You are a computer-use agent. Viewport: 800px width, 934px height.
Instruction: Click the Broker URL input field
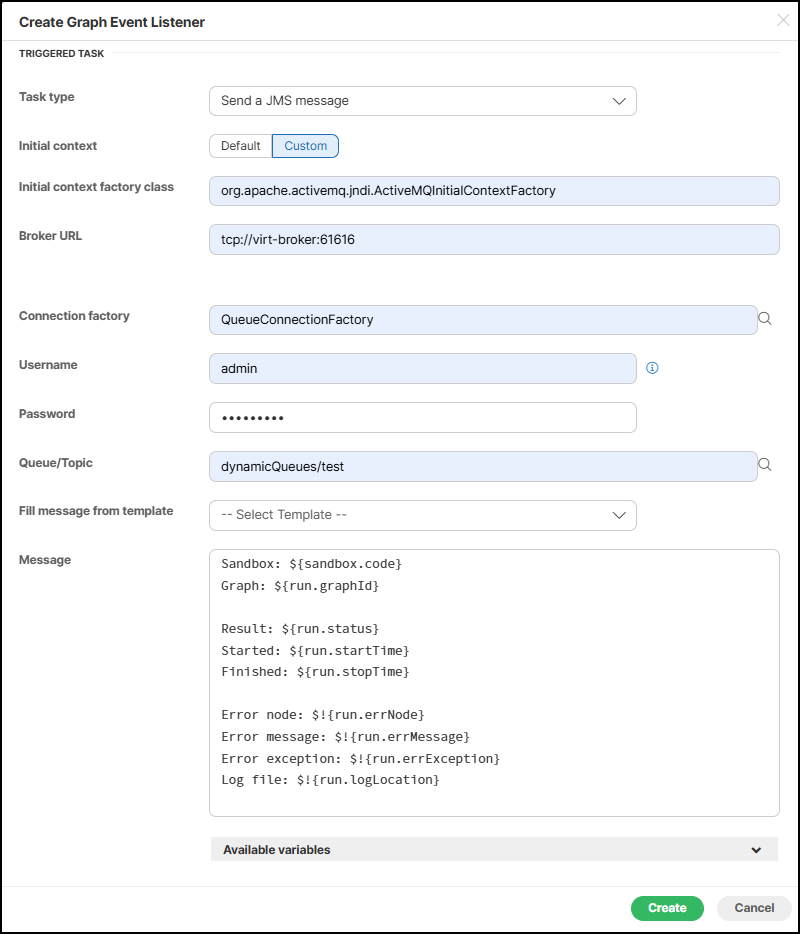494,240
